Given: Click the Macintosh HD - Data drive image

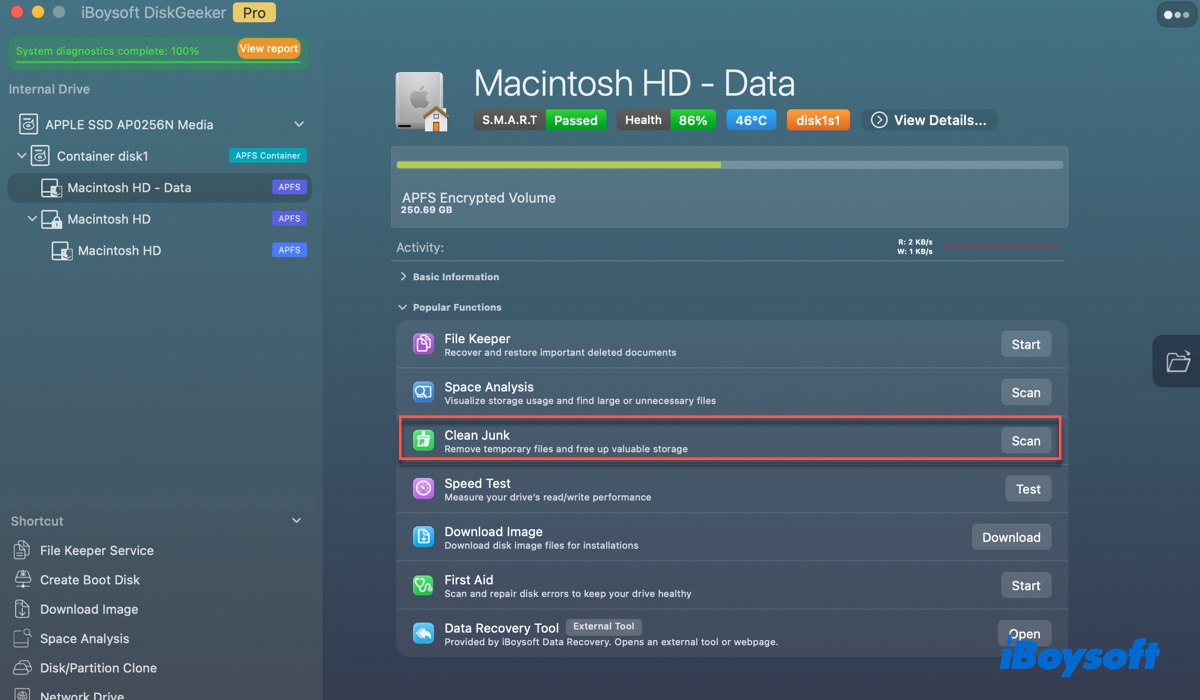Looking at the screenshot, I should [x=422, y=102].
